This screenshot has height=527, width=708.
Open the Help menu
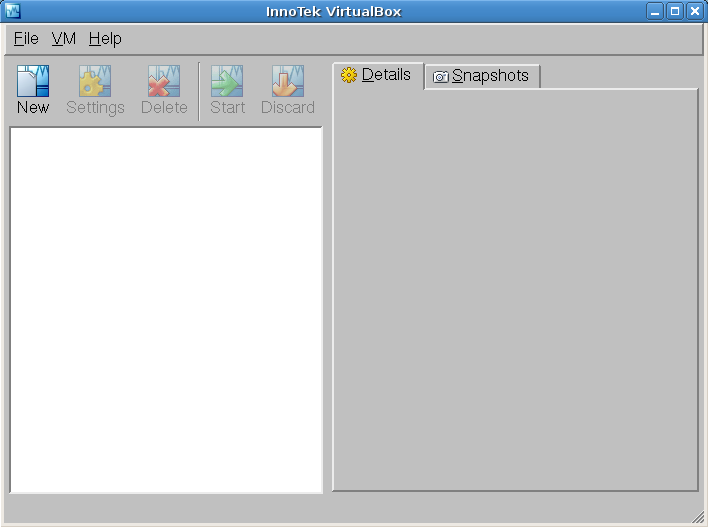pos(105,39)
